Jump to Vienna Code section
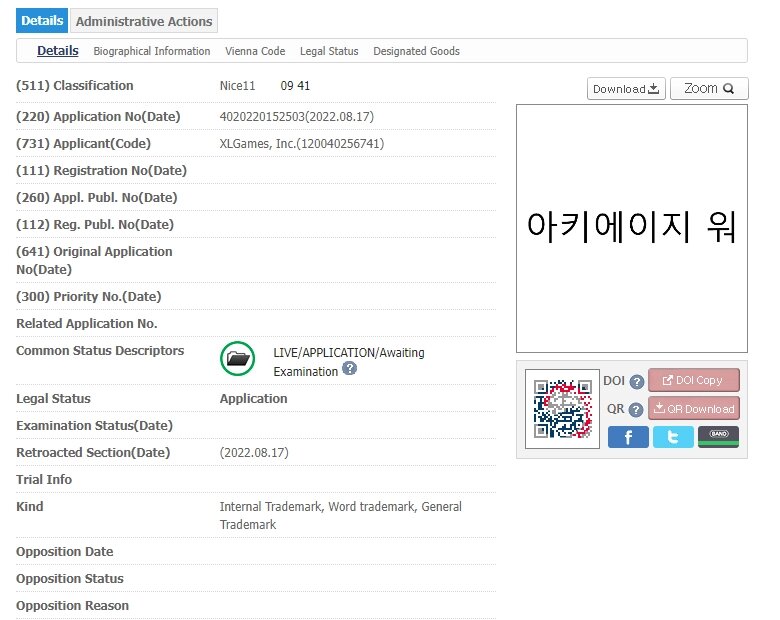780x620 pixels. (255, 51)
